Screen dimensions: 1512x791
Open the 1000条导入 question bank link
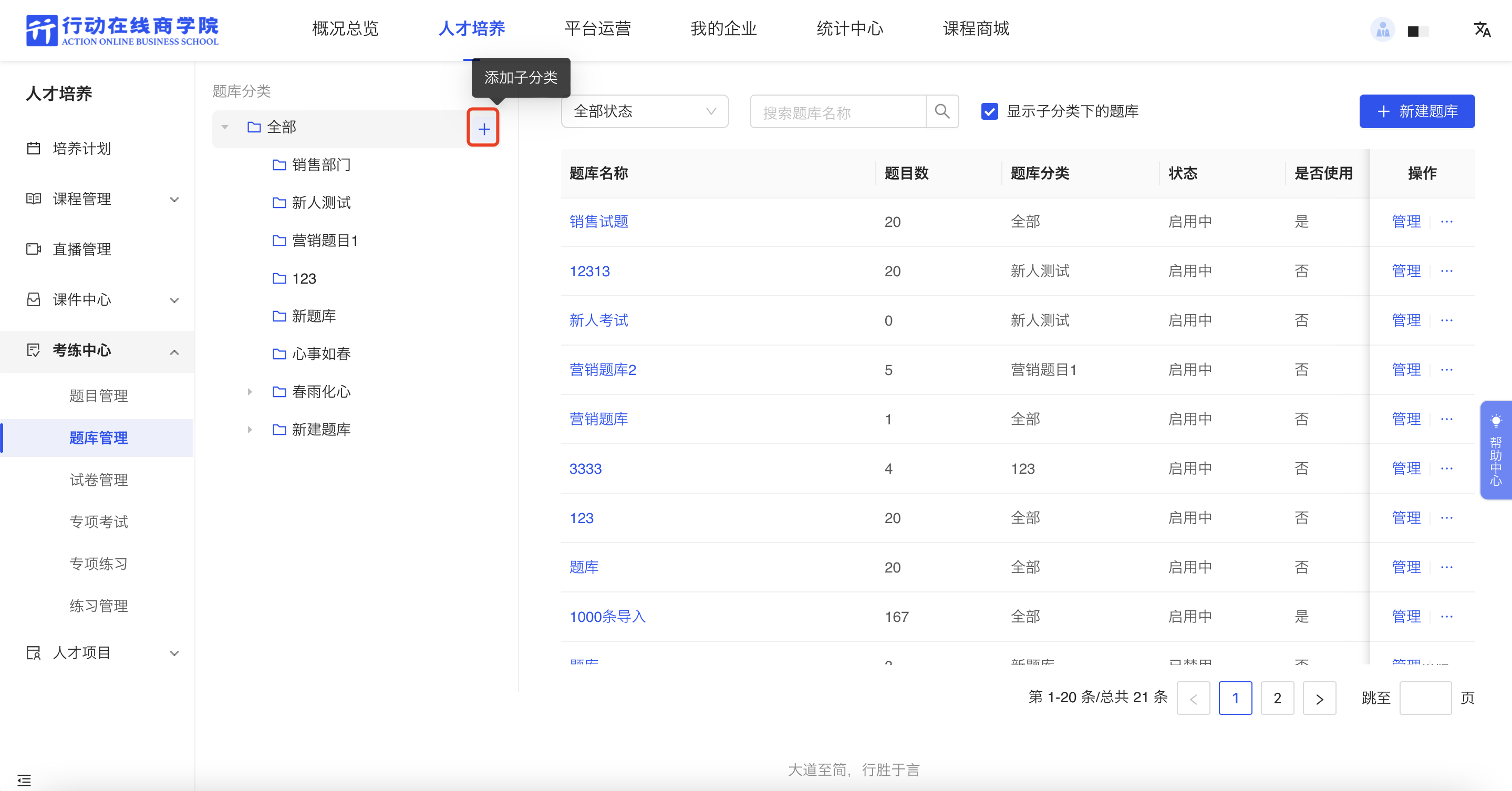(607, 617)
